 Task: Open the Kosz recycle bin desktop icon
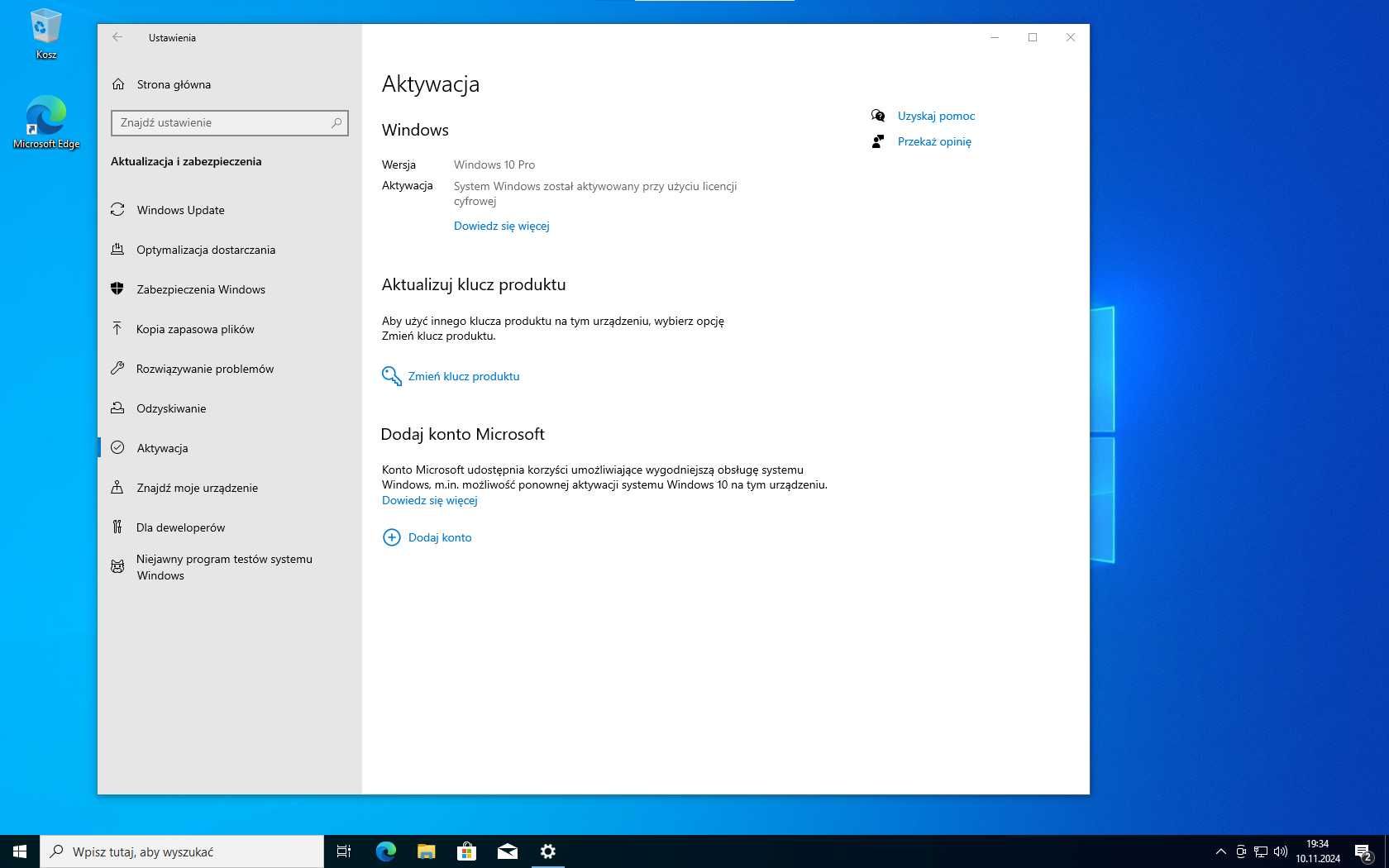click(x=46, y=34)
